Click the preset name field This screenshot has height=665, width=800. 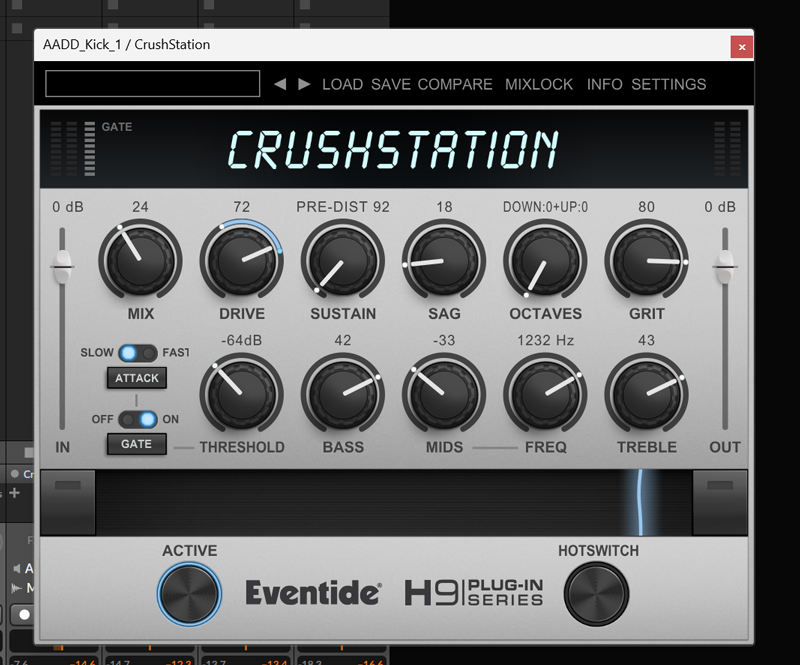(153, 84)
